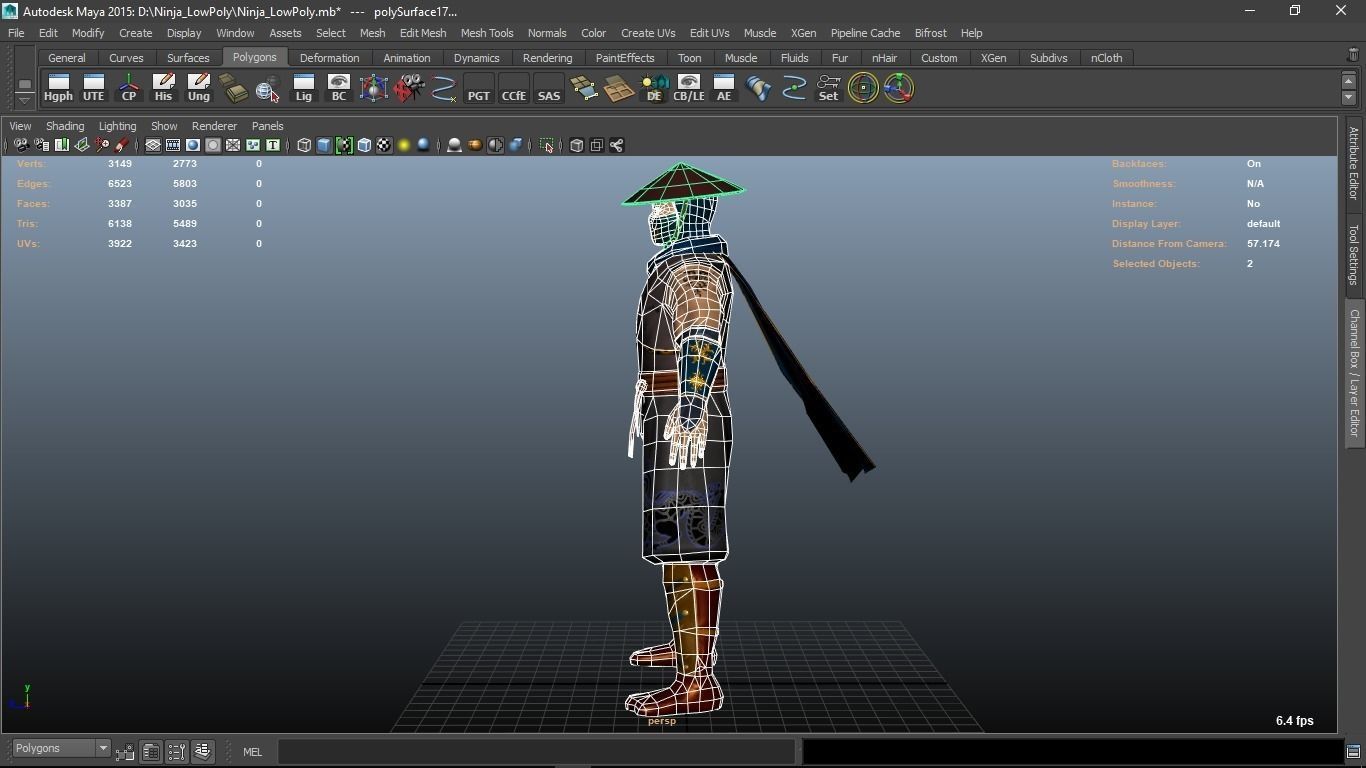The width and height of the screenshot is (1366, 768).
Task: Switch to the Rendering shelf tab
Action: click(547, 58)
